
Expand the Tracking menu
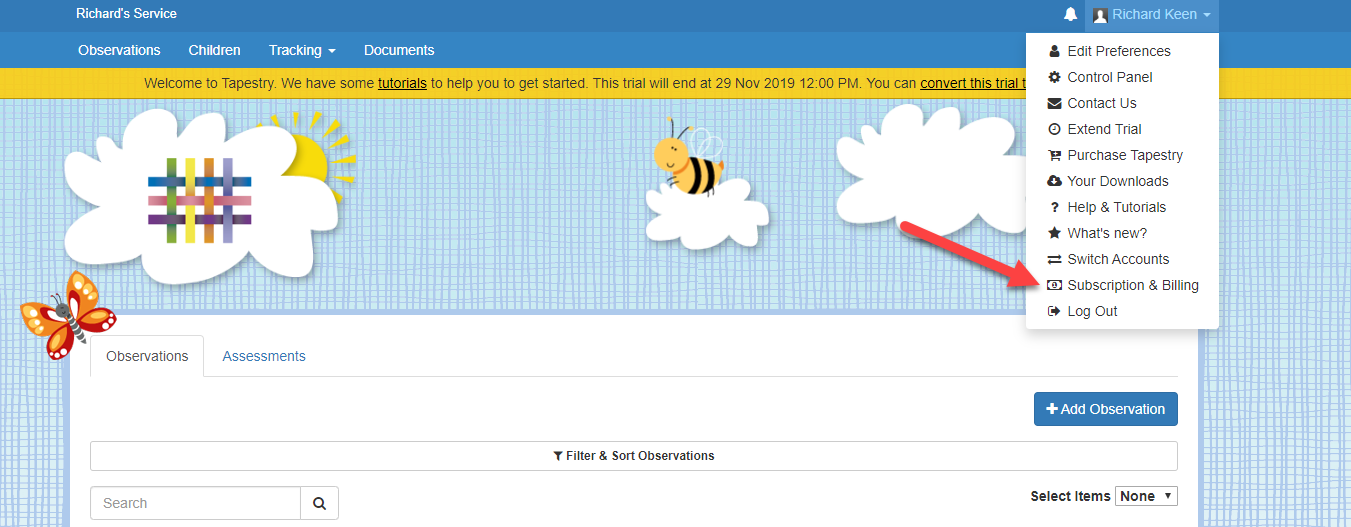click(302, 50)
